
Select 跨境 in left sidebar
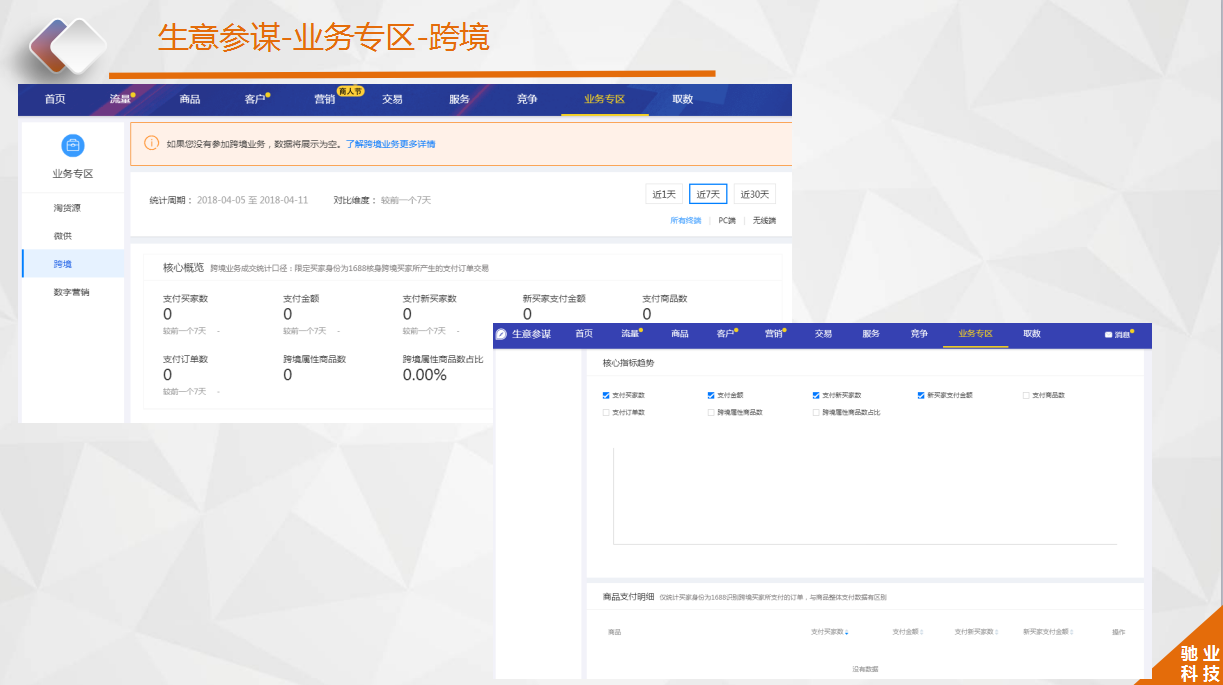coord(73,264)
